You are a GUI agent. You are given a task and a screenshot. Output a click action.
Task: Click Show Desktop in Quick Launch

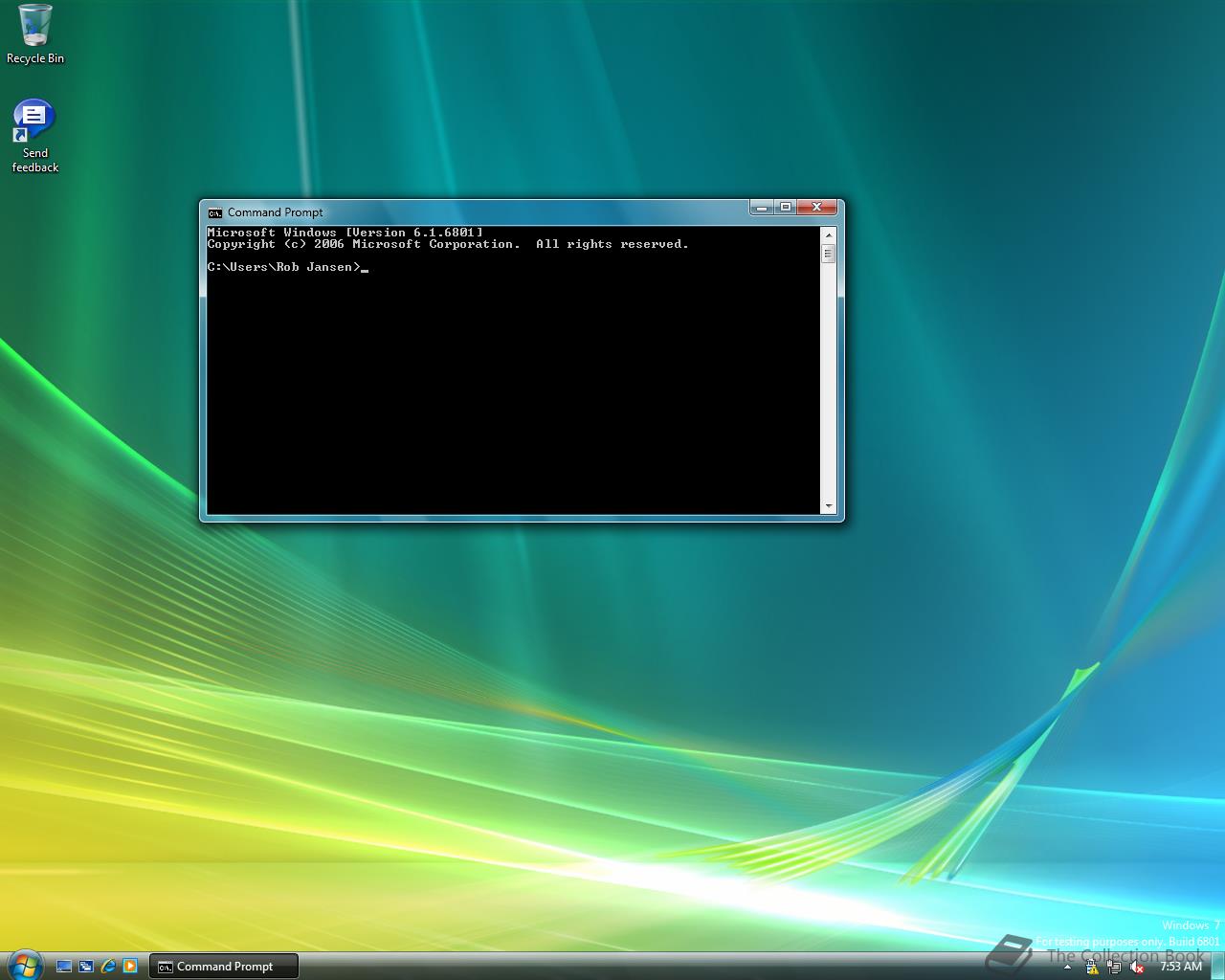[64, 967]
